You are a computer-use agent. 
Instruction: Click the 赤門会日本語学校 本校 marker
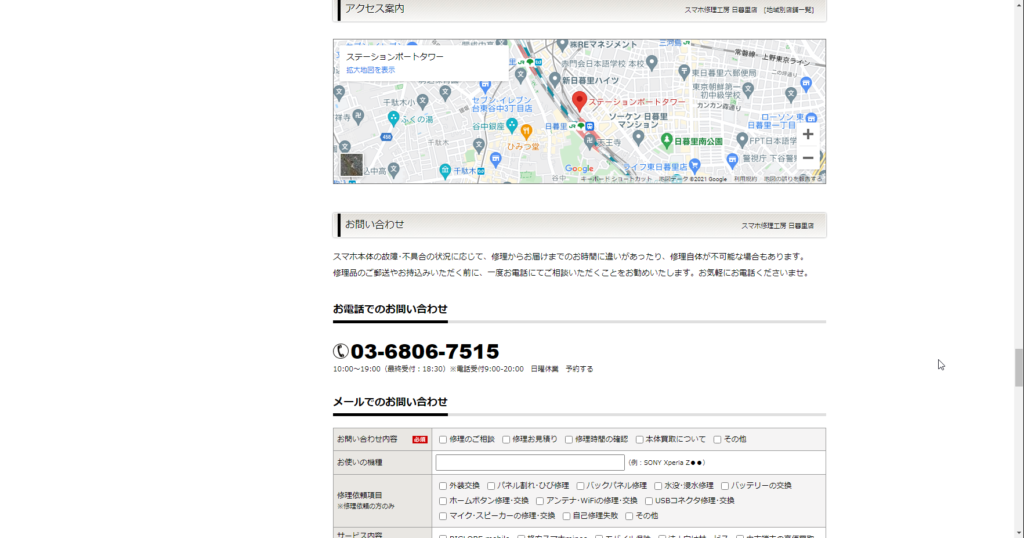point(652,63)
